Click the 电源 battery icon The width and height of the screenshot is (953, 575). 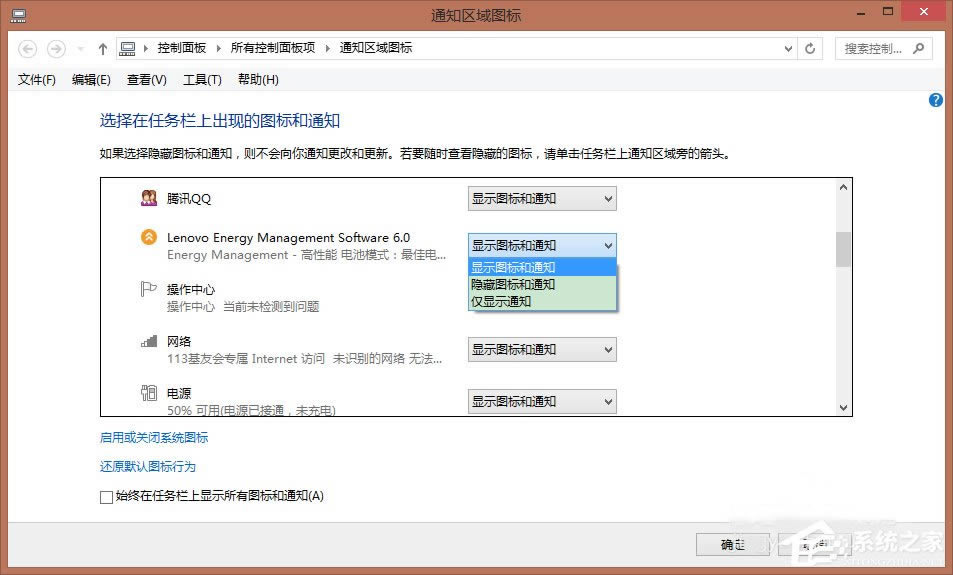point(149,393)
